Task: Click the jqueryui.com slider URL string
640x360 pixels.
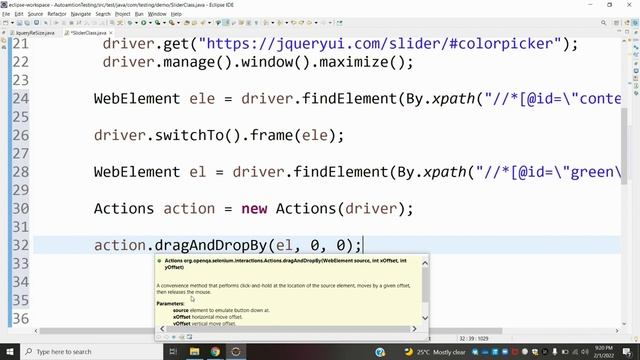Action: [380, 43]
